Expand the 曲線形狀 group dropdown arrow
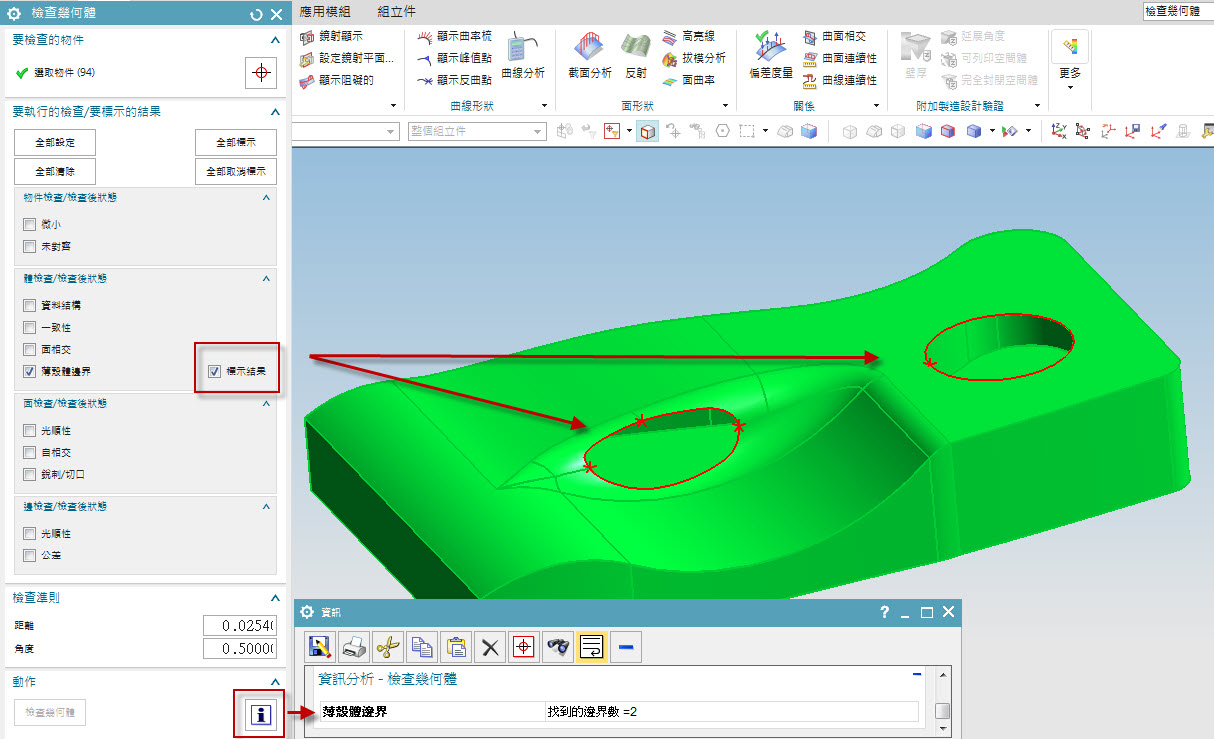 pos(545,105)
